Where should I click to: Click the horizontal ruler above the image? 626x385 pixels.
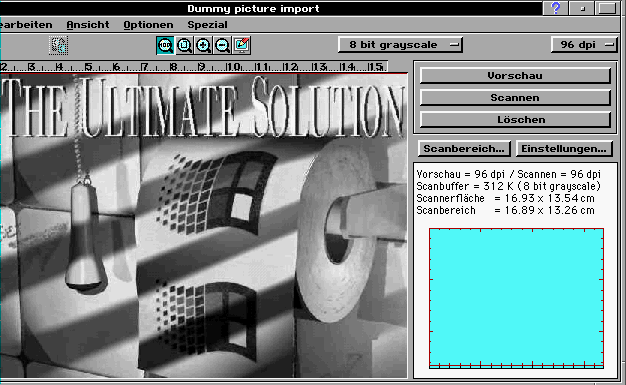(x=194, y=66)
